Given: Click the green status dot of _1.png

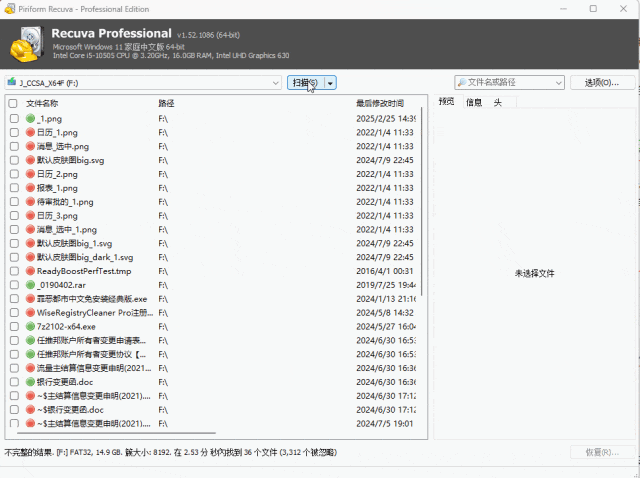Looking at the screenshot, I should coord(30,119).
